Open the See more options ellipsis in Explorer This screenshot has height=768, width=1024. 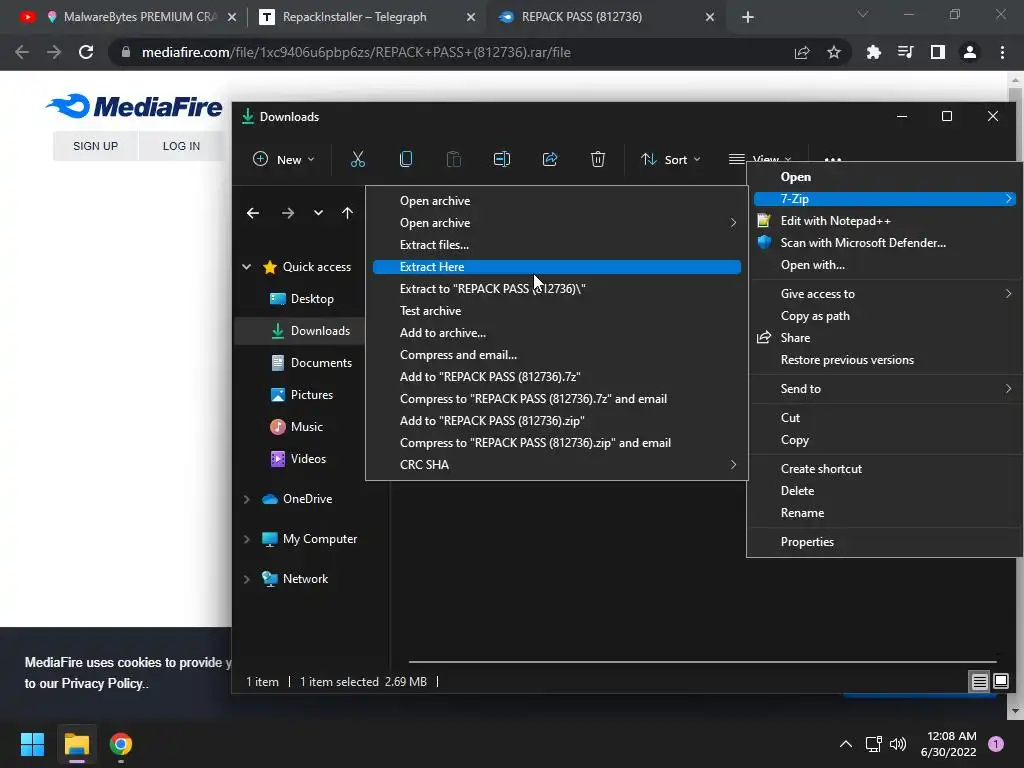click(x=833, y=159)
